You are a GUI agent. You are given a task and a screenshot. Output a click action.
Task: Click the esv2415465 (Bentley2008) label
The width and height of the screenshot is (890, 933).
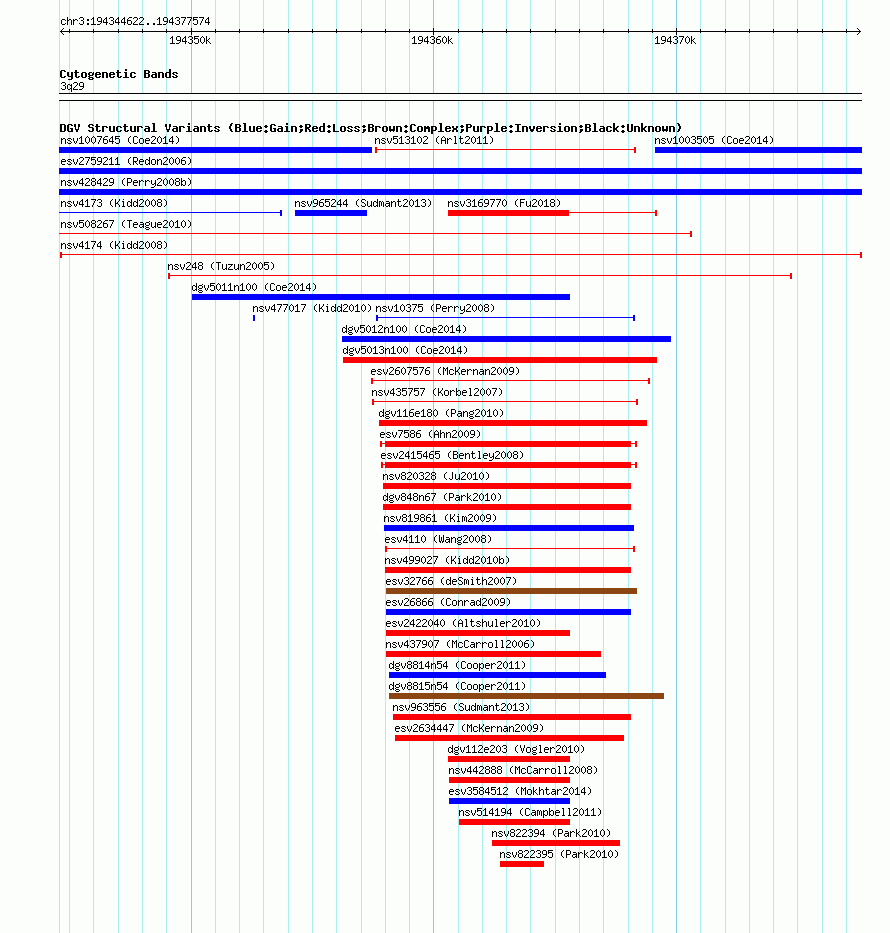[452, 455]
